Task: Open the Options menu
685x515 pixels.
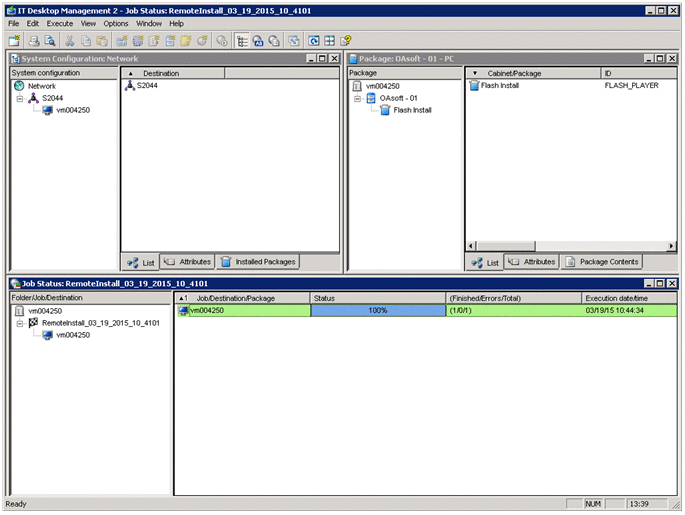Action: (x=116, y=23)
